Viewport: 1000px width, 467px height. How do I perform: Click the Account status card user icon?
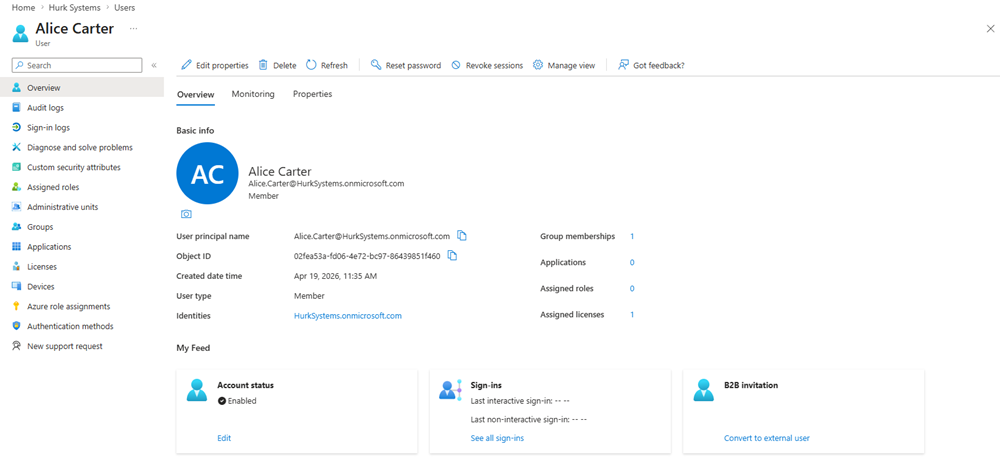[x=197, y=390]
